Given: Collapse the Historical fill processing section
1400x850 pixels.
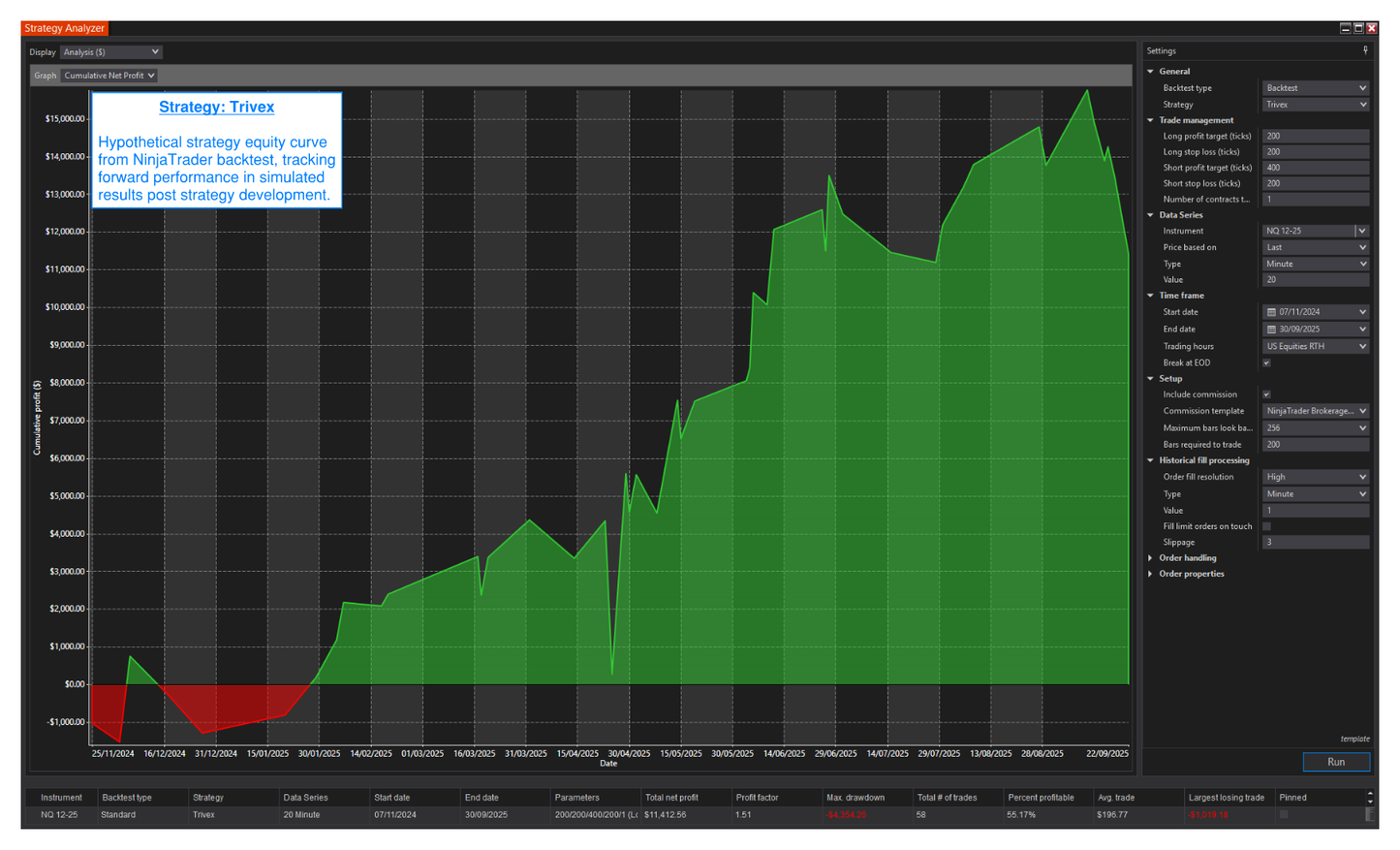Looking at the screenshot, I should click(1151, 460).
